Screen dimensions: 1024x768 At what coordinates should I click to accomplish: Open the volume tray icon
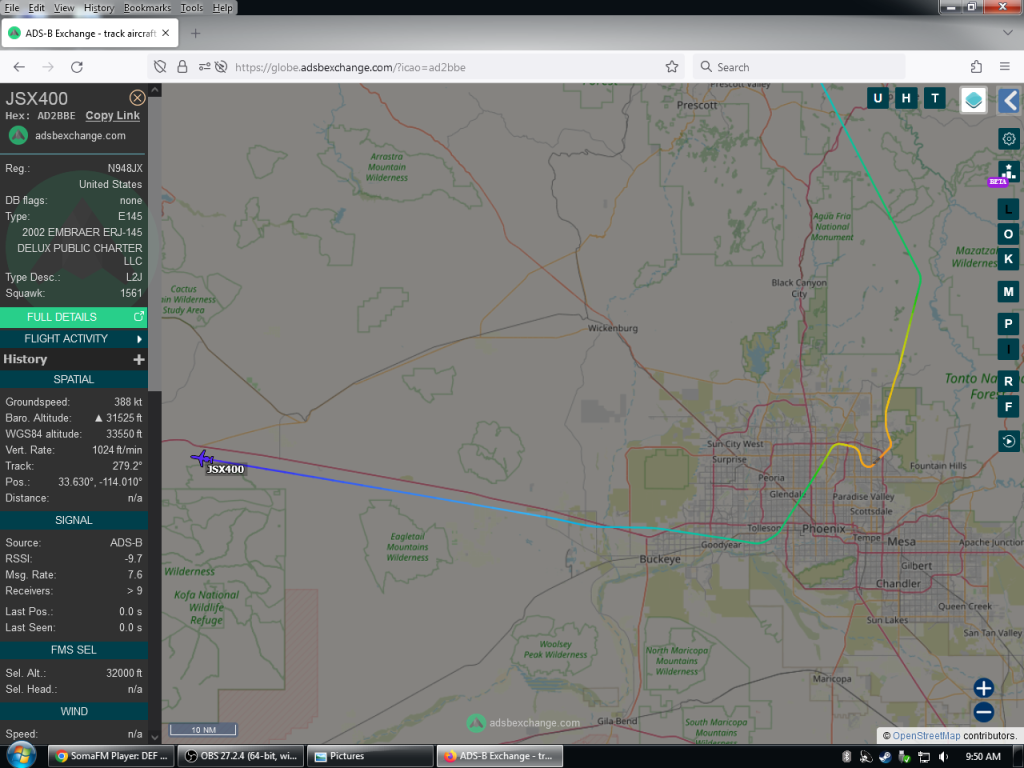click(x=943, y=756)
